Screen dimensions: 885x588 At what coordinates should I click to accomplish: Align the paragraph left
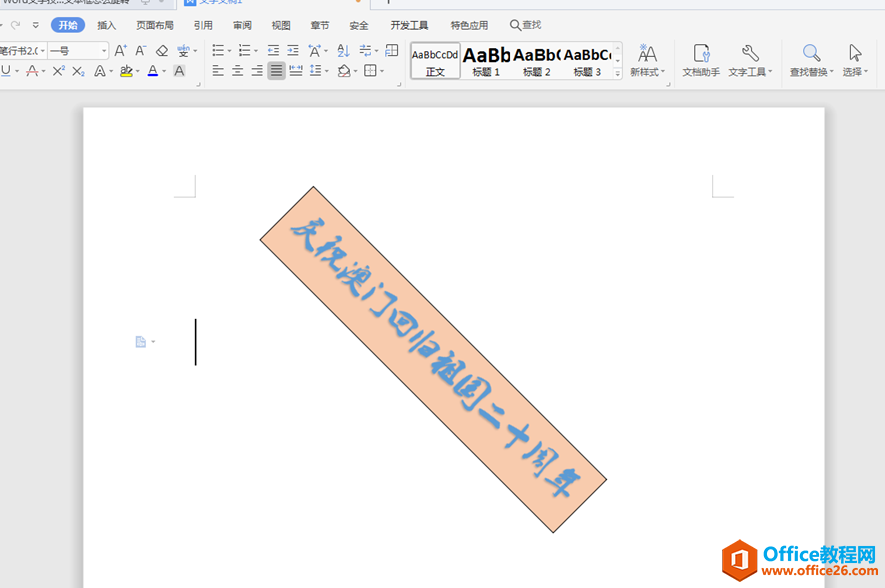218,71
